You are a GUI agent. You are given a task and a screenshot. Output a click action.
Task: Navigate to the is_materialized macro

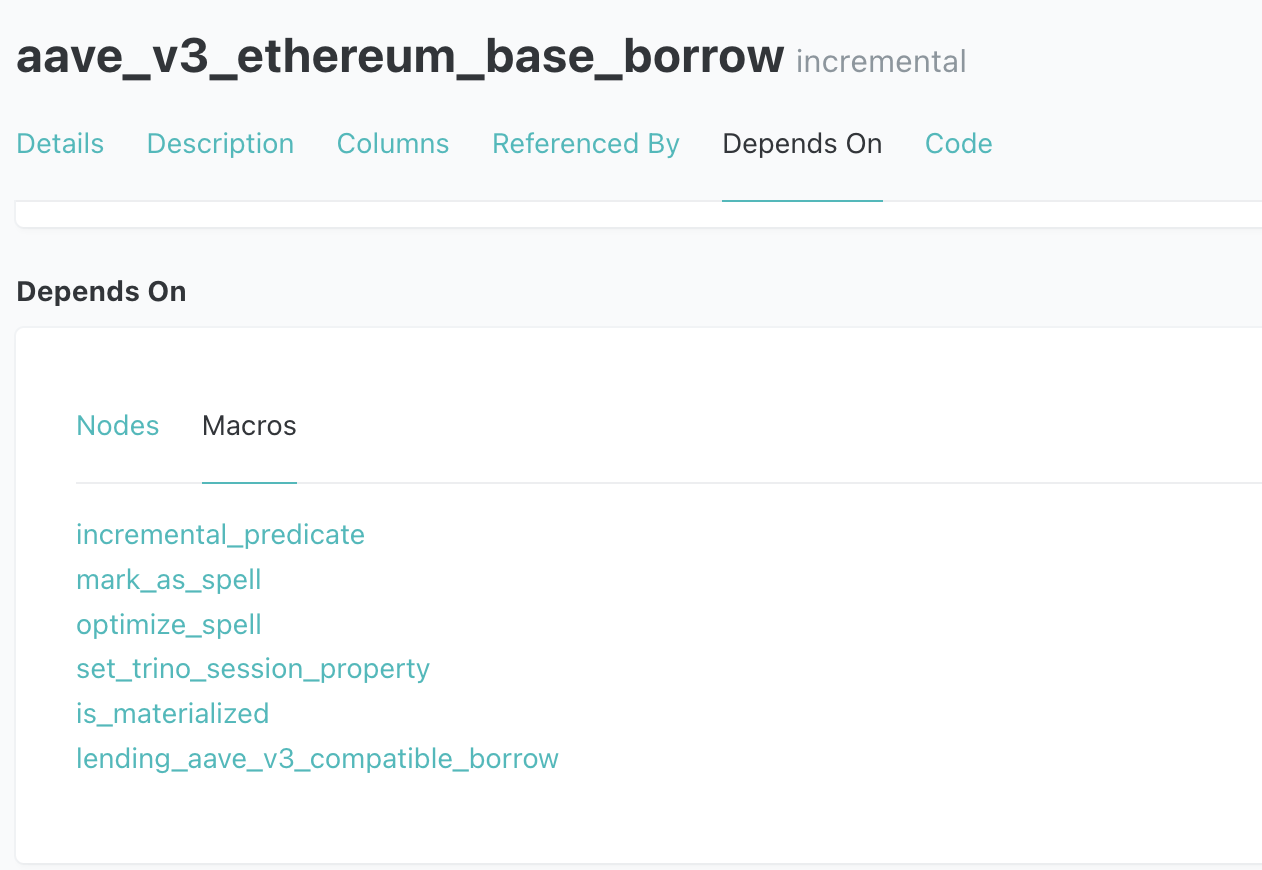[x=172, y=713]
